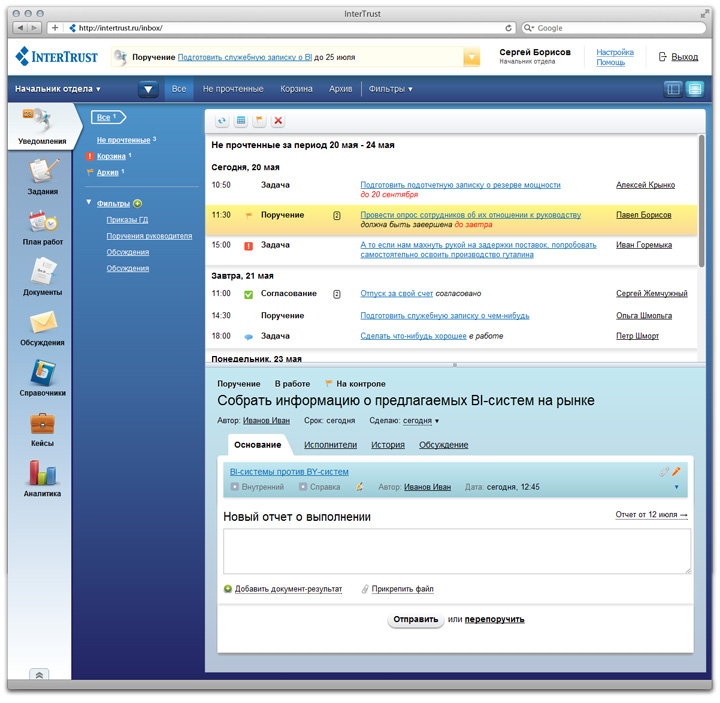This screenshot has height=703, width=720.
Task: Switch to the Исполнители tab
Action: point(330,445)
